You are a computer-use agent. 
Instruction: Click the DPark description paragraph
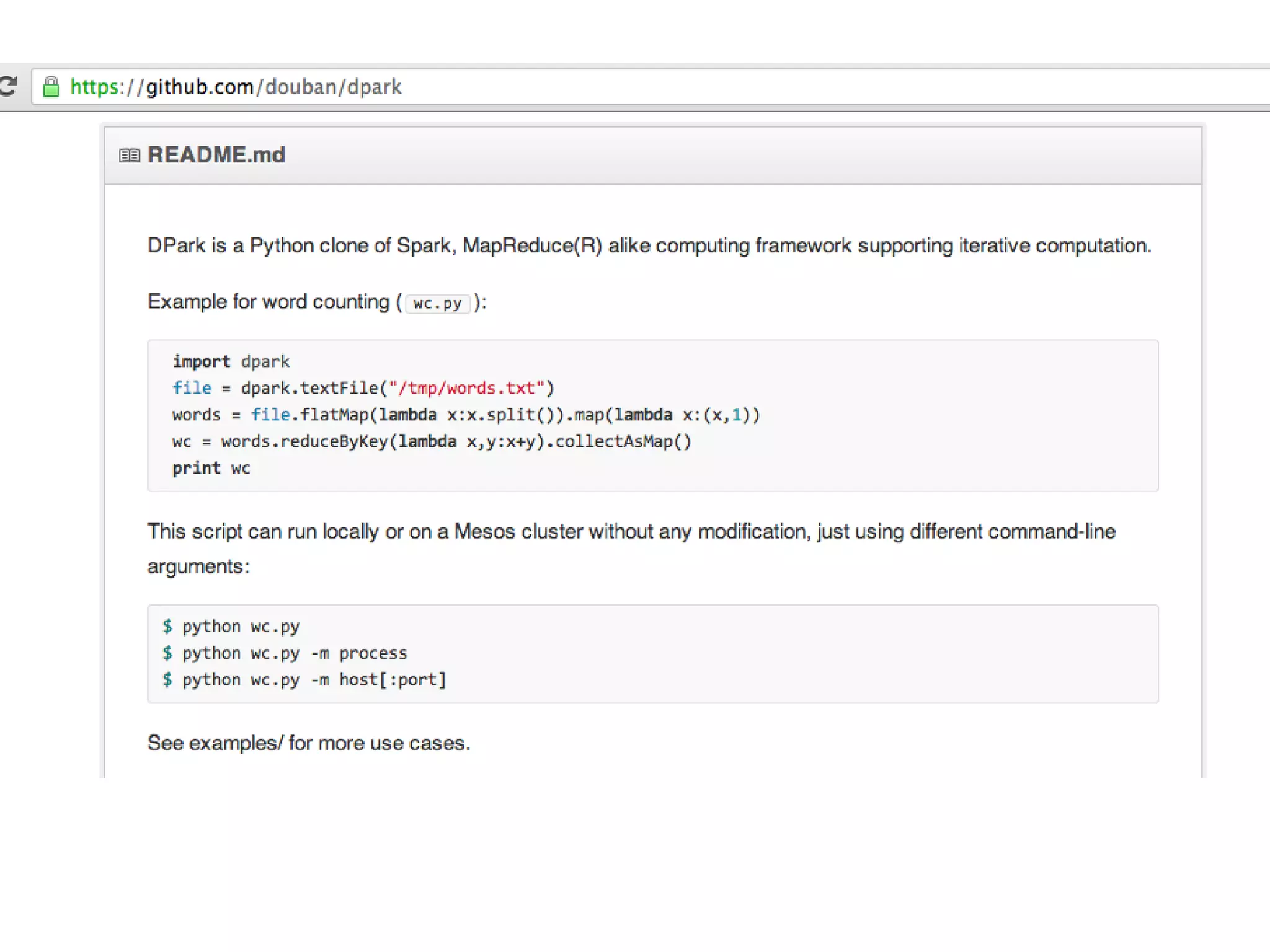(649, 245)
